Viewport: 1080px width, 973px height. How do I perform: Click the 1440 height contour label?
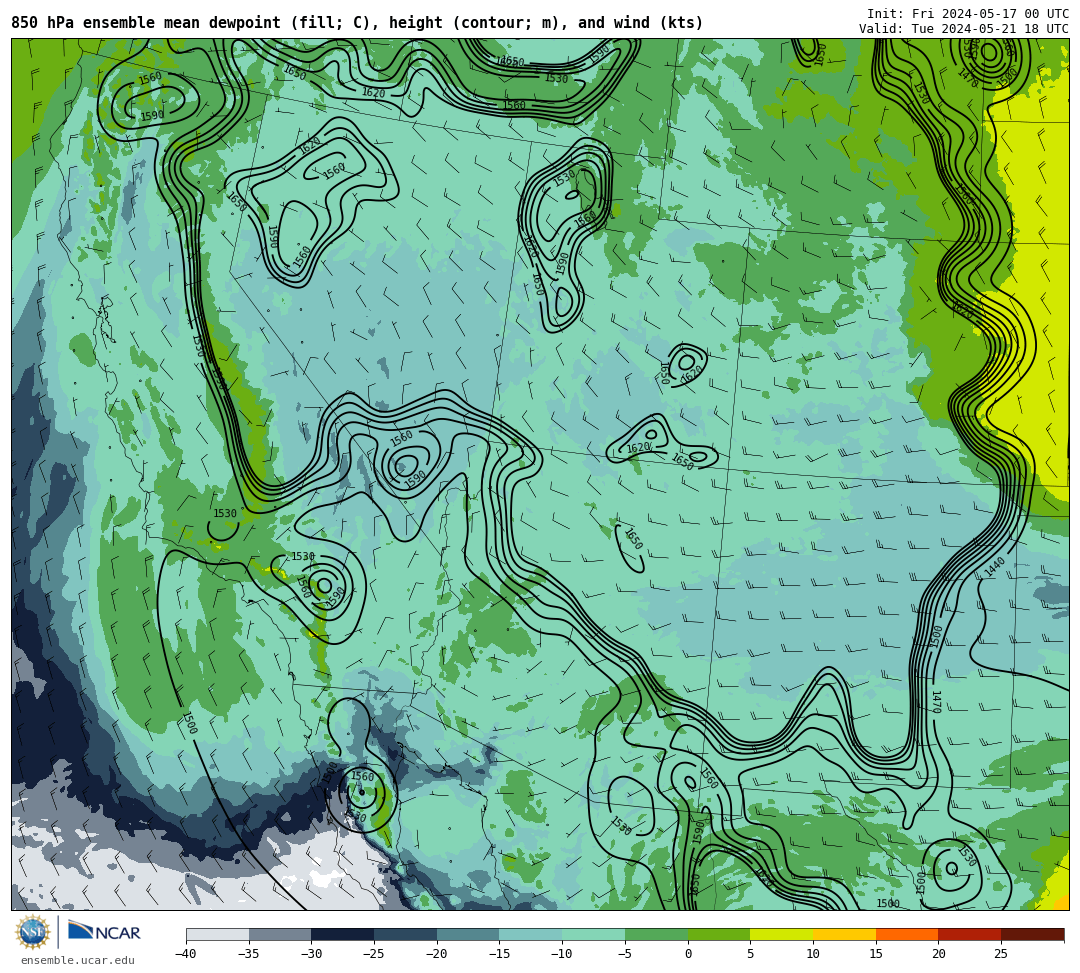(995, 567)
